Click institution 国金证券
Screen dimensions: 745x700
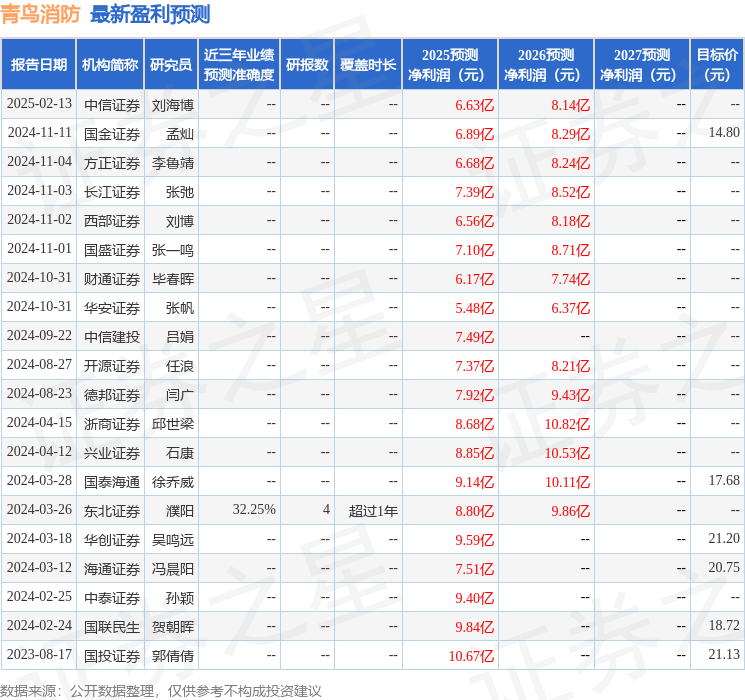point(112,134)
